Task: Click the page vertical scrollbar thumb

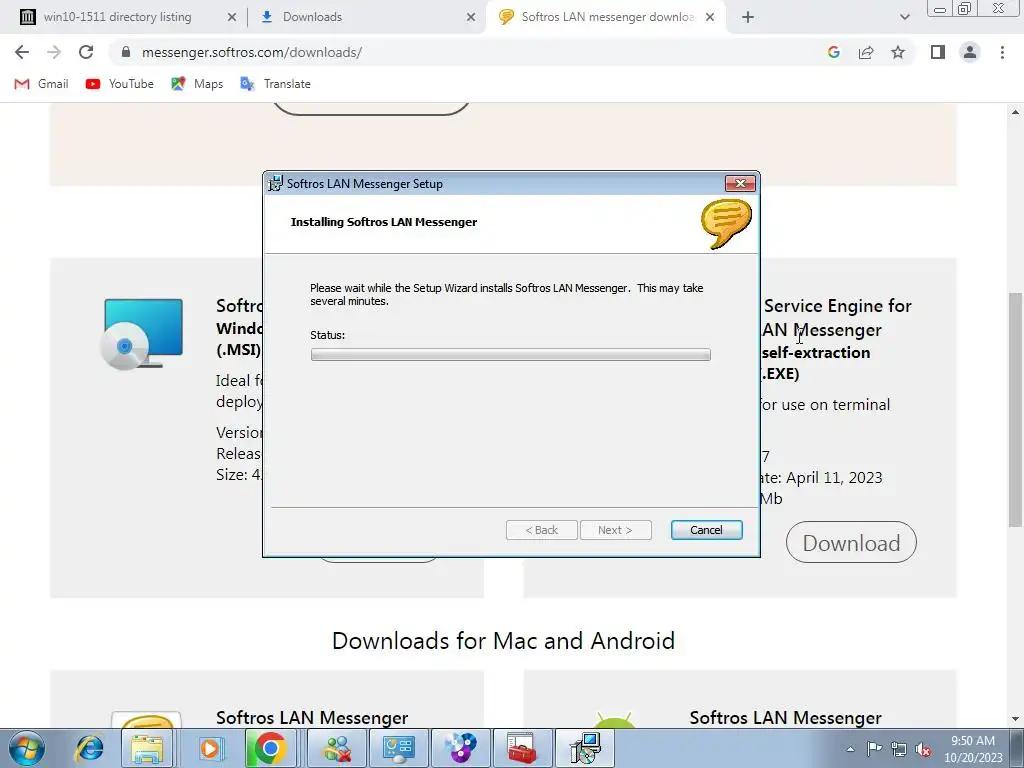Action: click(1015, 409)
